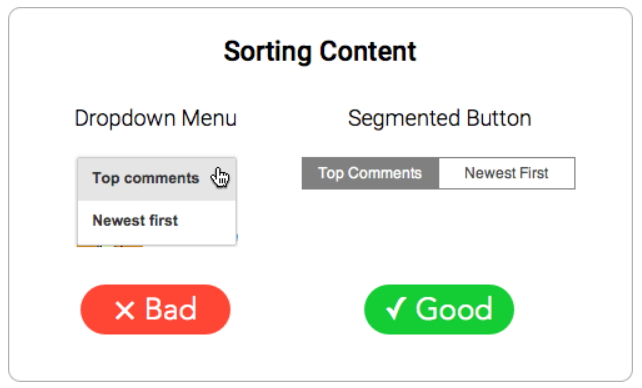Select the highlighted Top comments dropdown option
The width and height of the screenshot is (642, 388).
[157, 179]
